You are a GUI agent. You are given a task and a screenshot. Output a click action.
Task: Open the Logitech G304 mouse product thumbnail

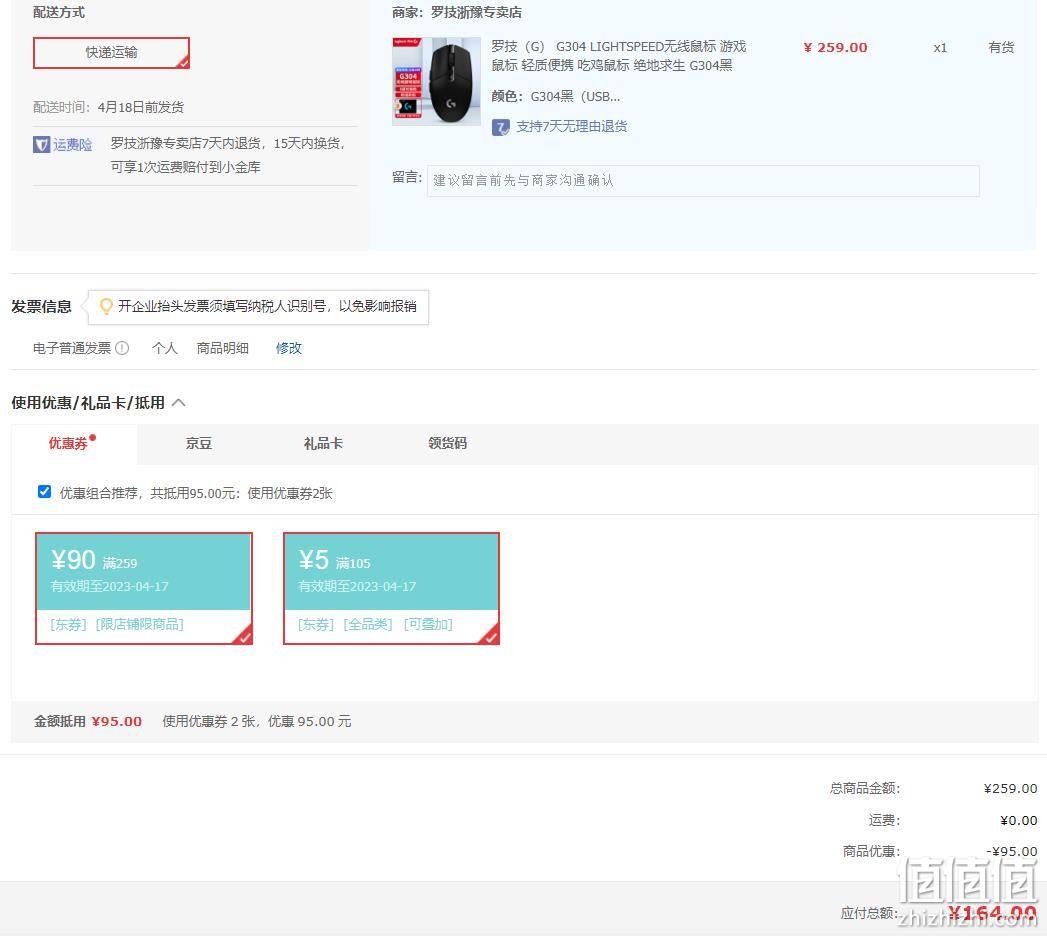click(436, 81)
